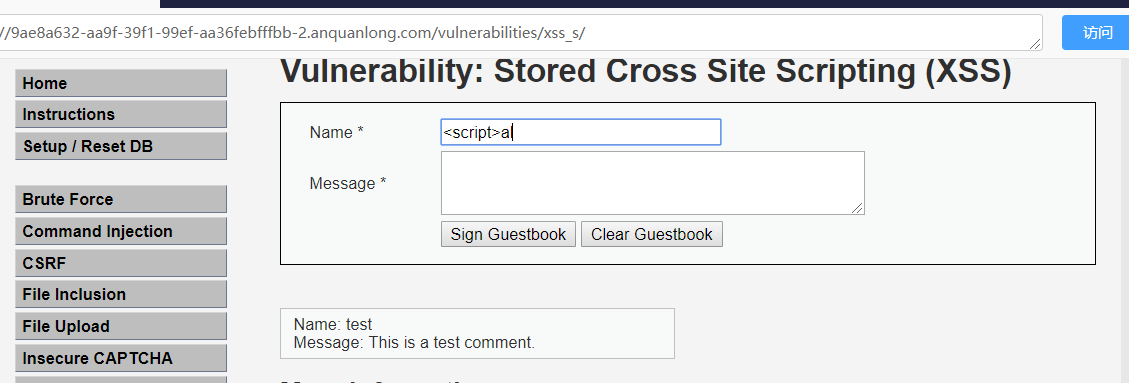The image size is (1129, 383).
Task: Select the Brute Force vulnerability
Action: (x=121, y=199)
